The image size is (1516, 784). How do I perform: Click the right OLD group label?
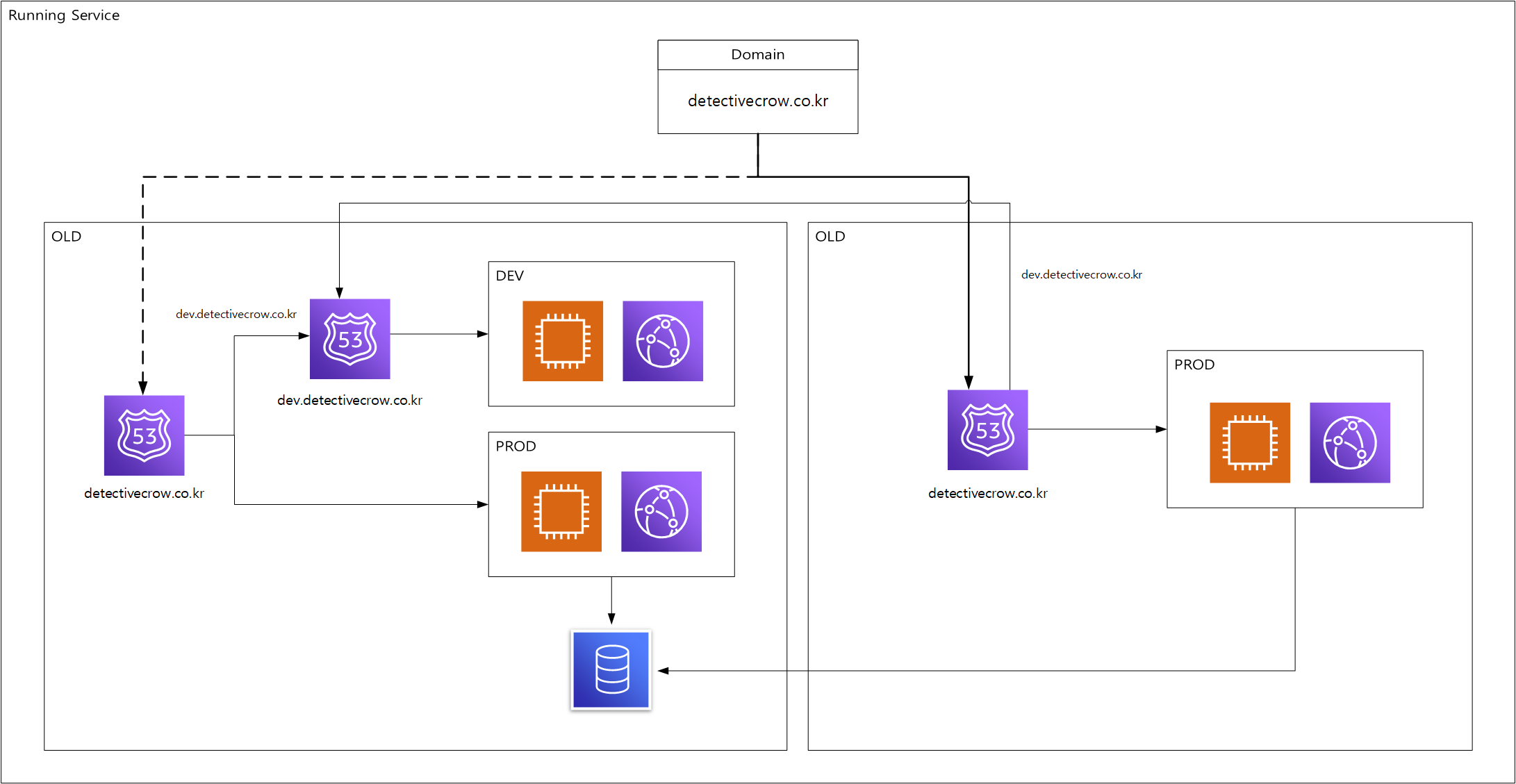(830, 237)
